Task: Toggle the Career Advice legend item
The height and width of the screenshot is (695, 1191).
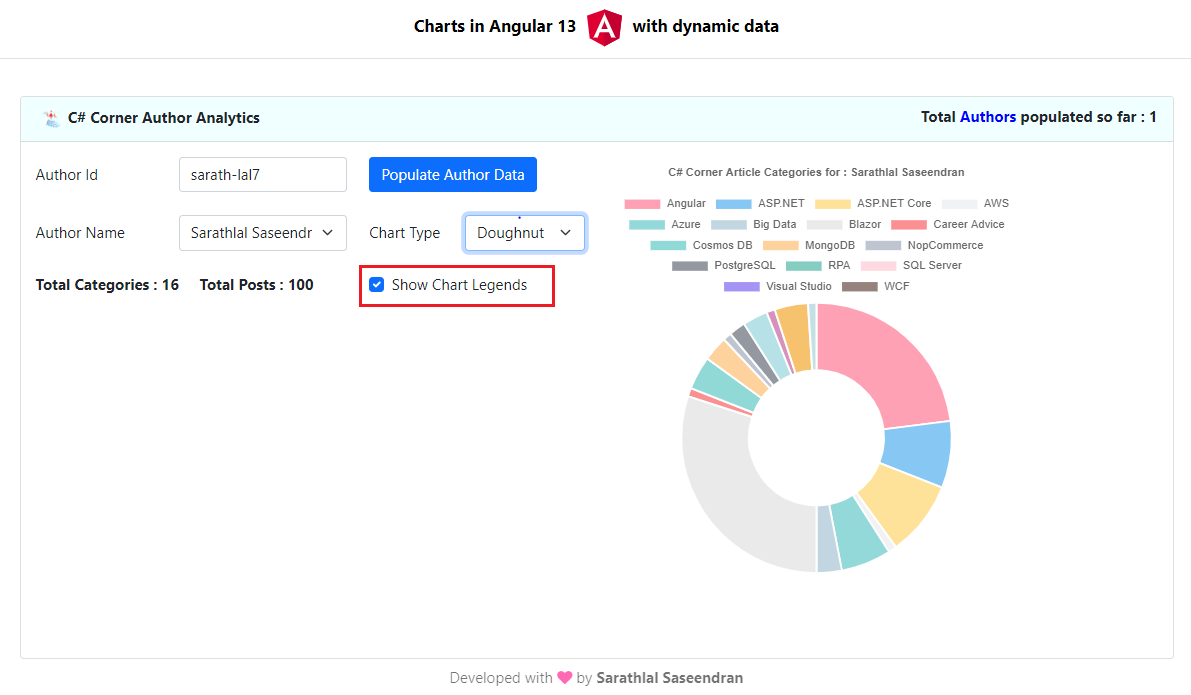Action: tap(948, 225)
